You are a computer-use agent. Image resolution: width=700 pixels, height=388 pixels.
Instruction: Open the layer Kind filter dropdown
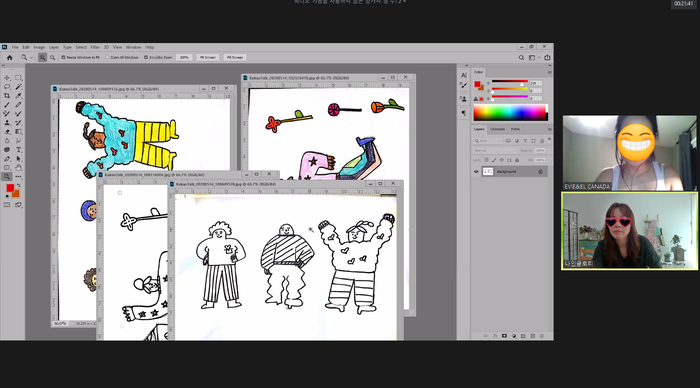click(488, 141)
